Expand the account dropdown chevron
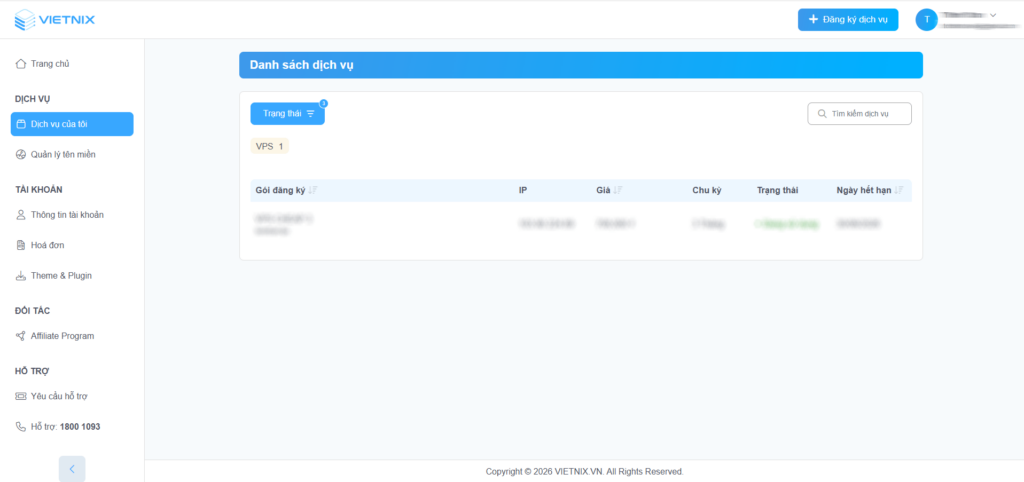This screenshot has width=1024, height=482. click(993, 15)
